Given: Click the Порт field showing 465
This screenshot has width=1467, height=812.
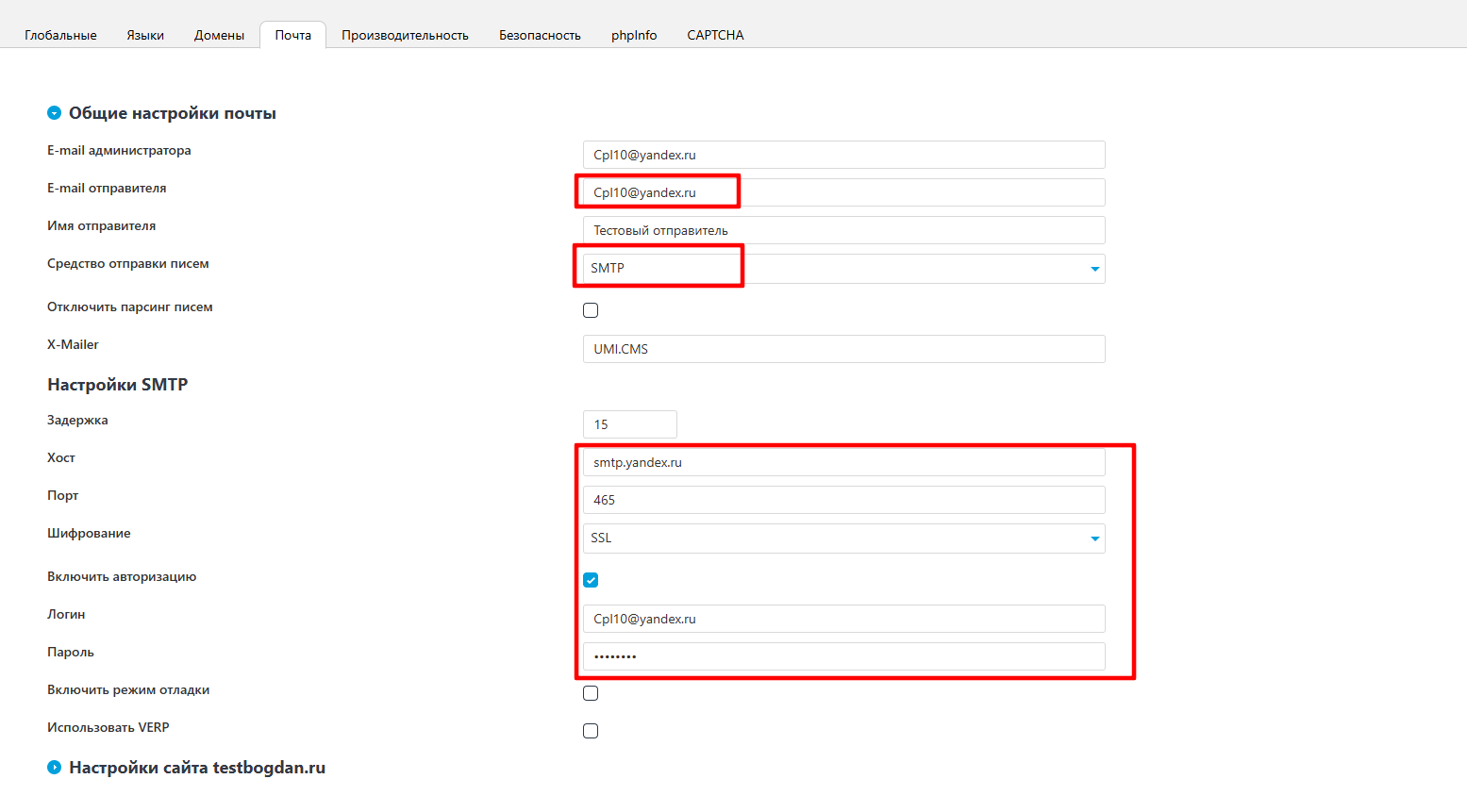Looking at the screenshot, I should click(x=843, y=500).
